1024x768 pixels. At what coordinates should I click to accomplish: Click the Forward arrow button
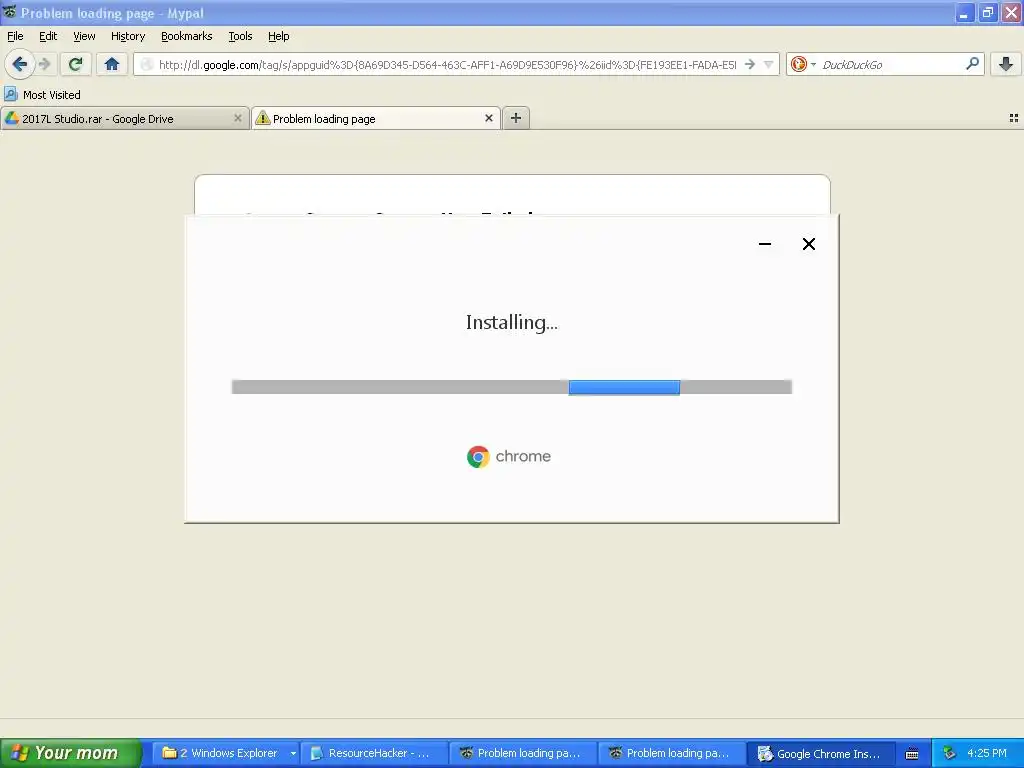(44, 64)
